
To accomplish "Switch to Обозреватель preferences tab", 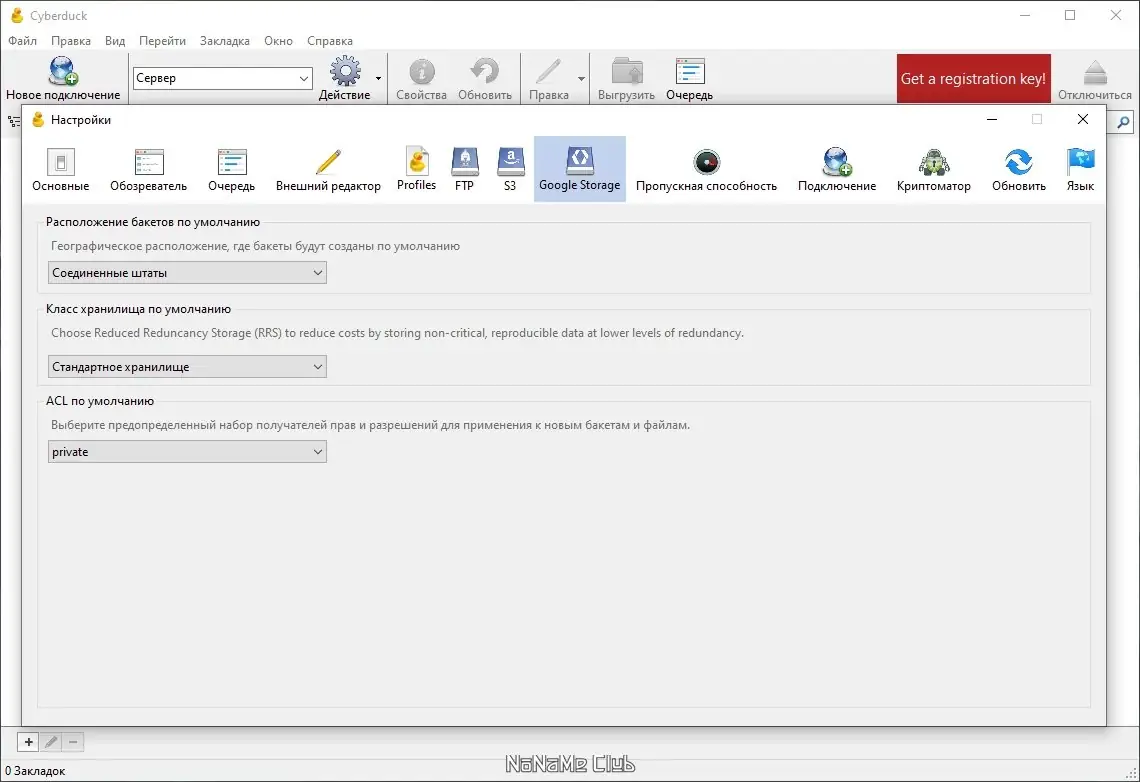I will (148, 169).
